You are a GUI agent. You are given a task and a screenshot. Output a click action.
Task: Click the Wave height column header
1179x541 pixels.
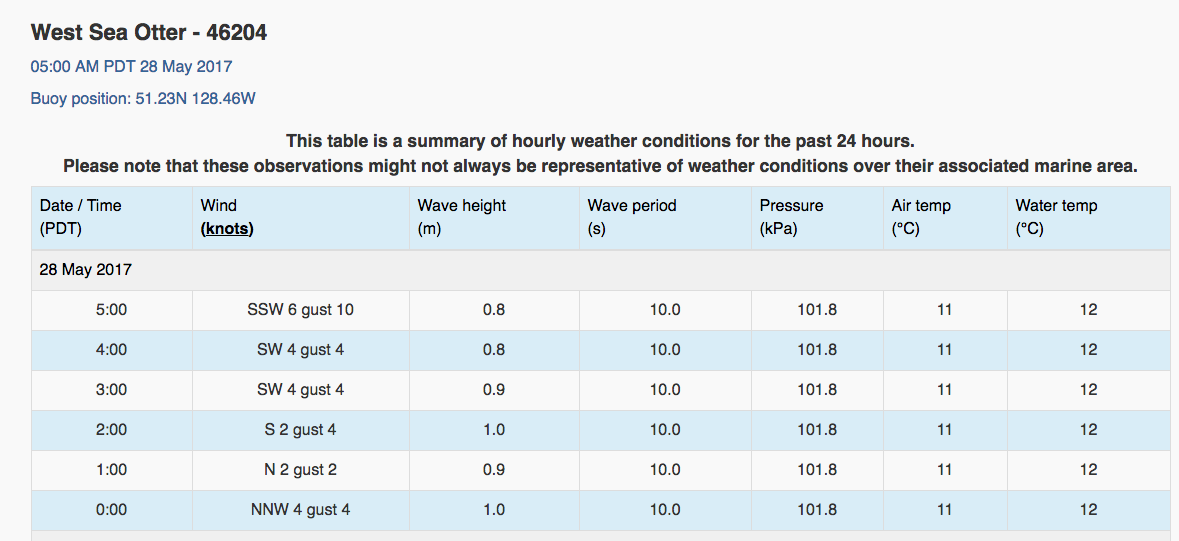click(x=495, y=218)
